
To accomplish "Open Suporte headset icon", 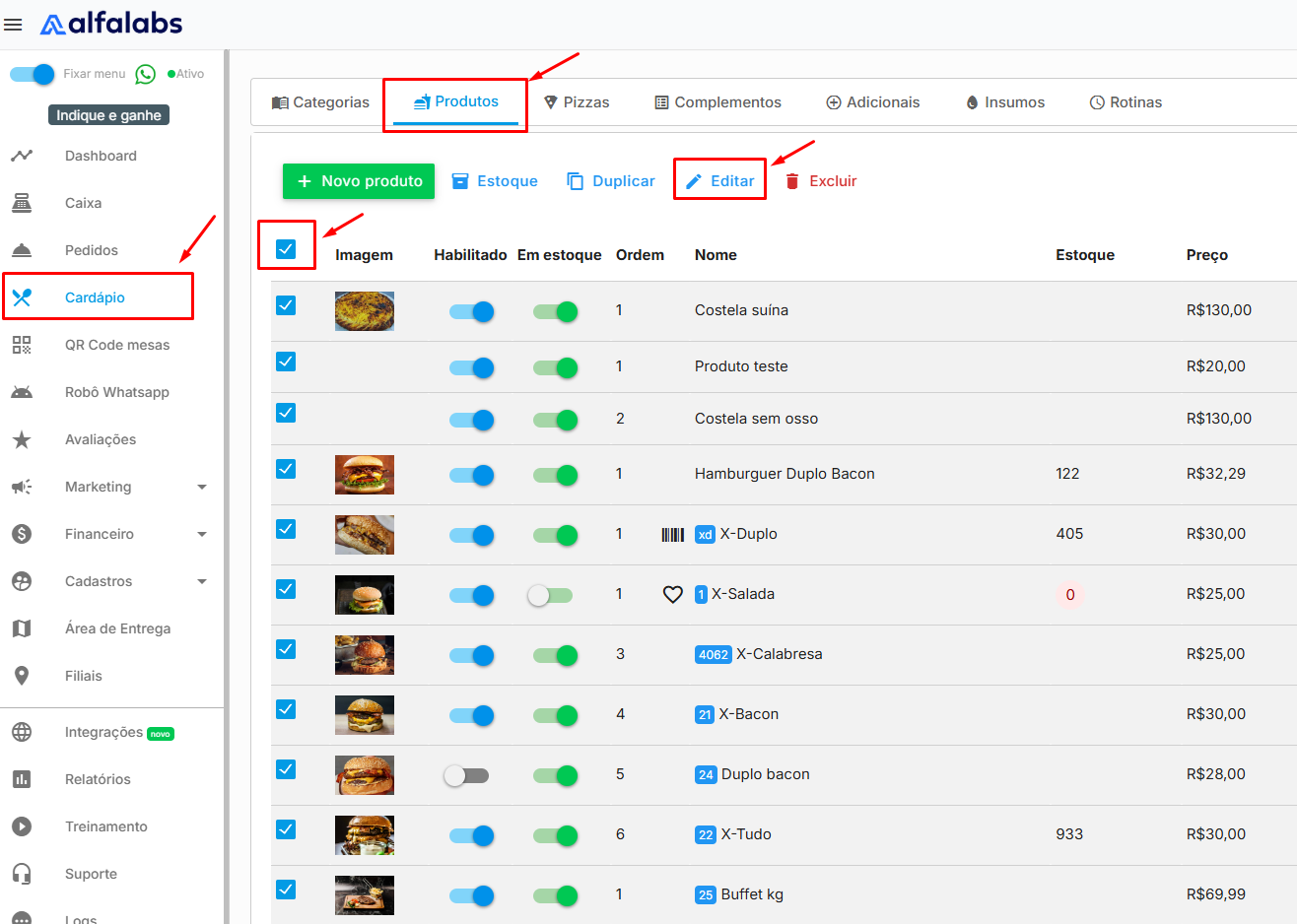I will pyautogui.click(x=22, y=874).
